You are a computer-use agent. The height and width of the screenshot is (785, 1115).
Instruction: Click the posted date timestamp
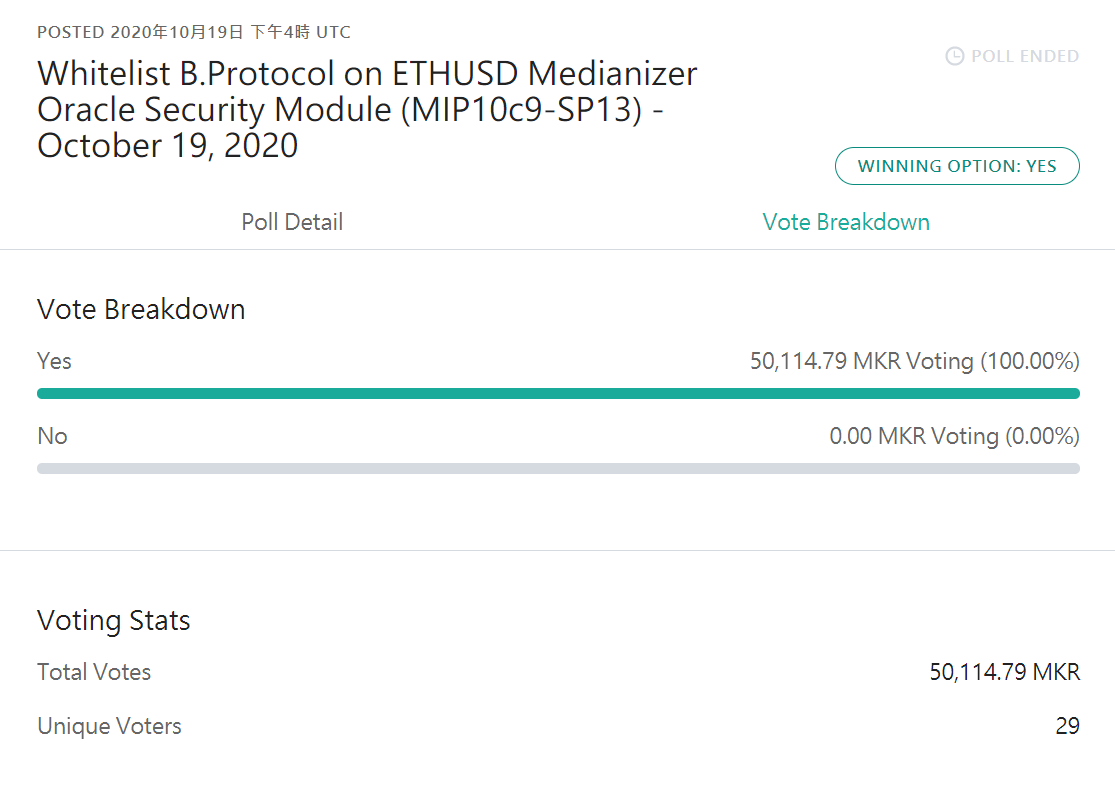193,32
